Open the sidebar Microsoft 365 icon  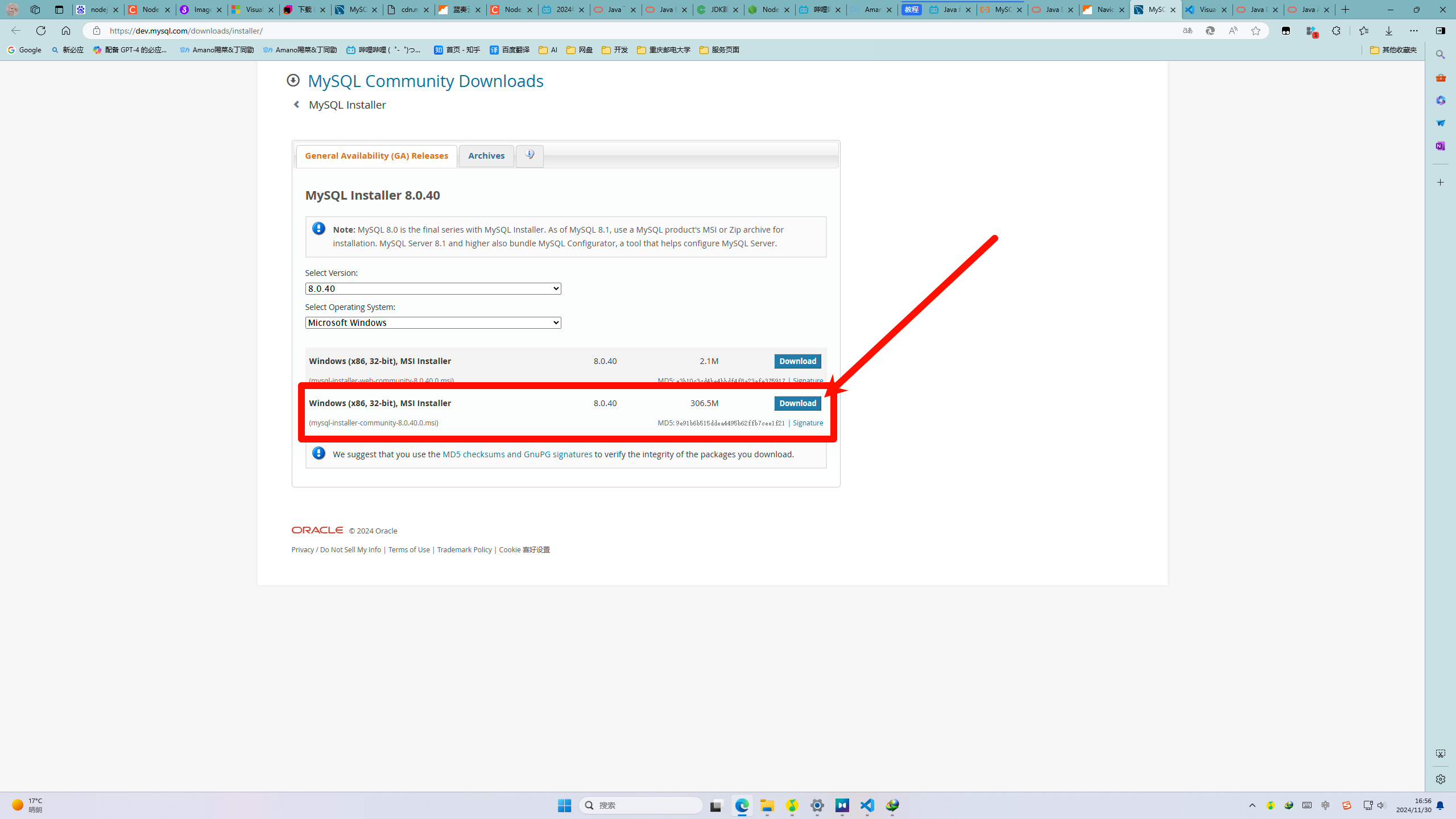click(1440, 100)
